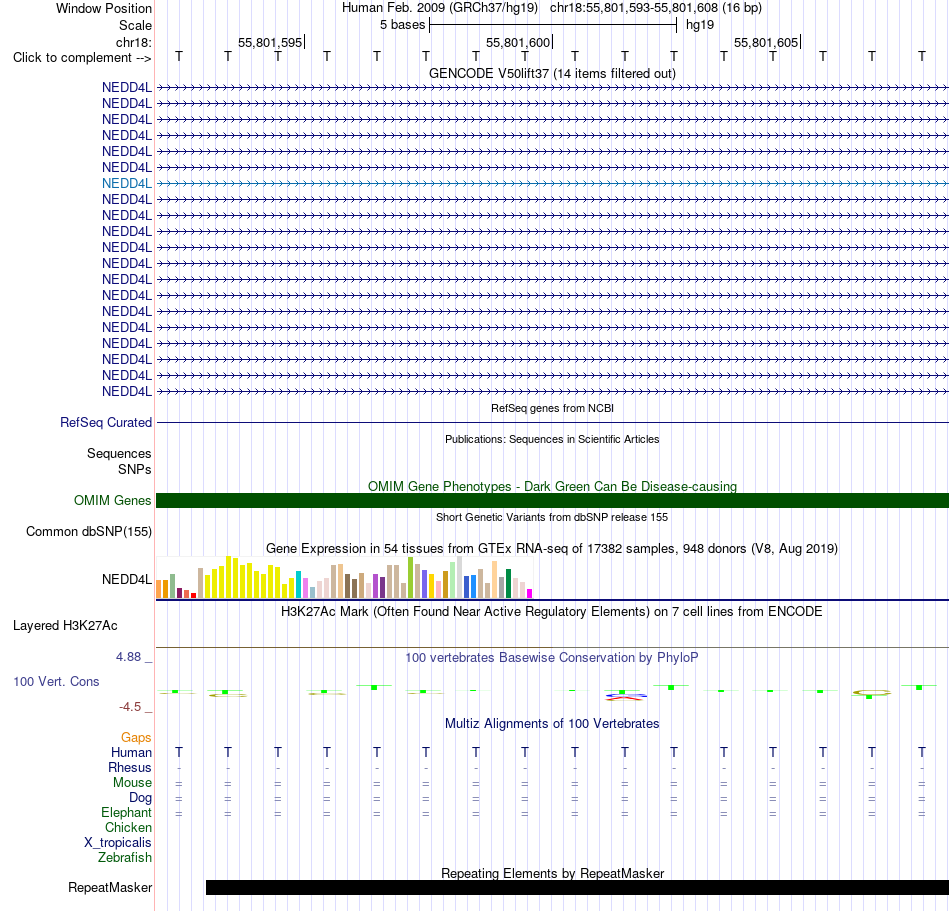Viewport: 950px width, 911px height.
Task: Click the Mouse alignment row label
Action: 132,783
